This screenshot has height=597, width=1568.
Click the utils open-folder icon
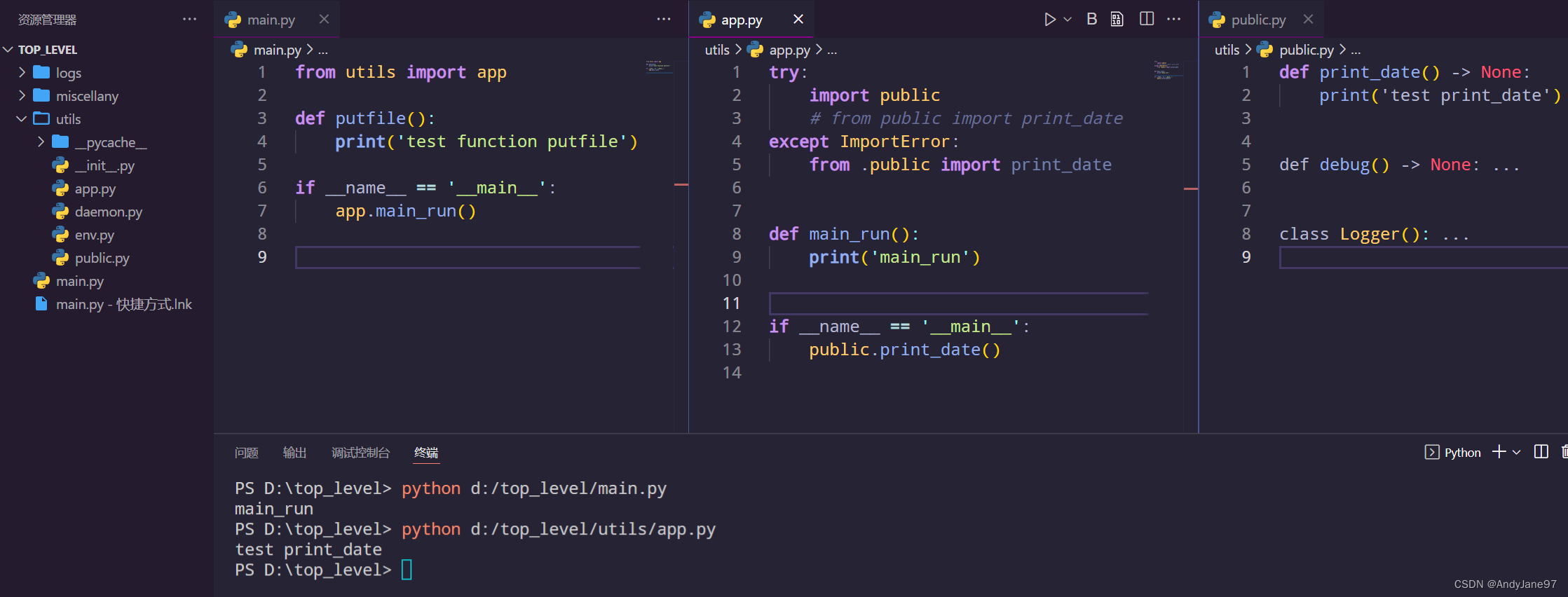(x=41, y=118)
